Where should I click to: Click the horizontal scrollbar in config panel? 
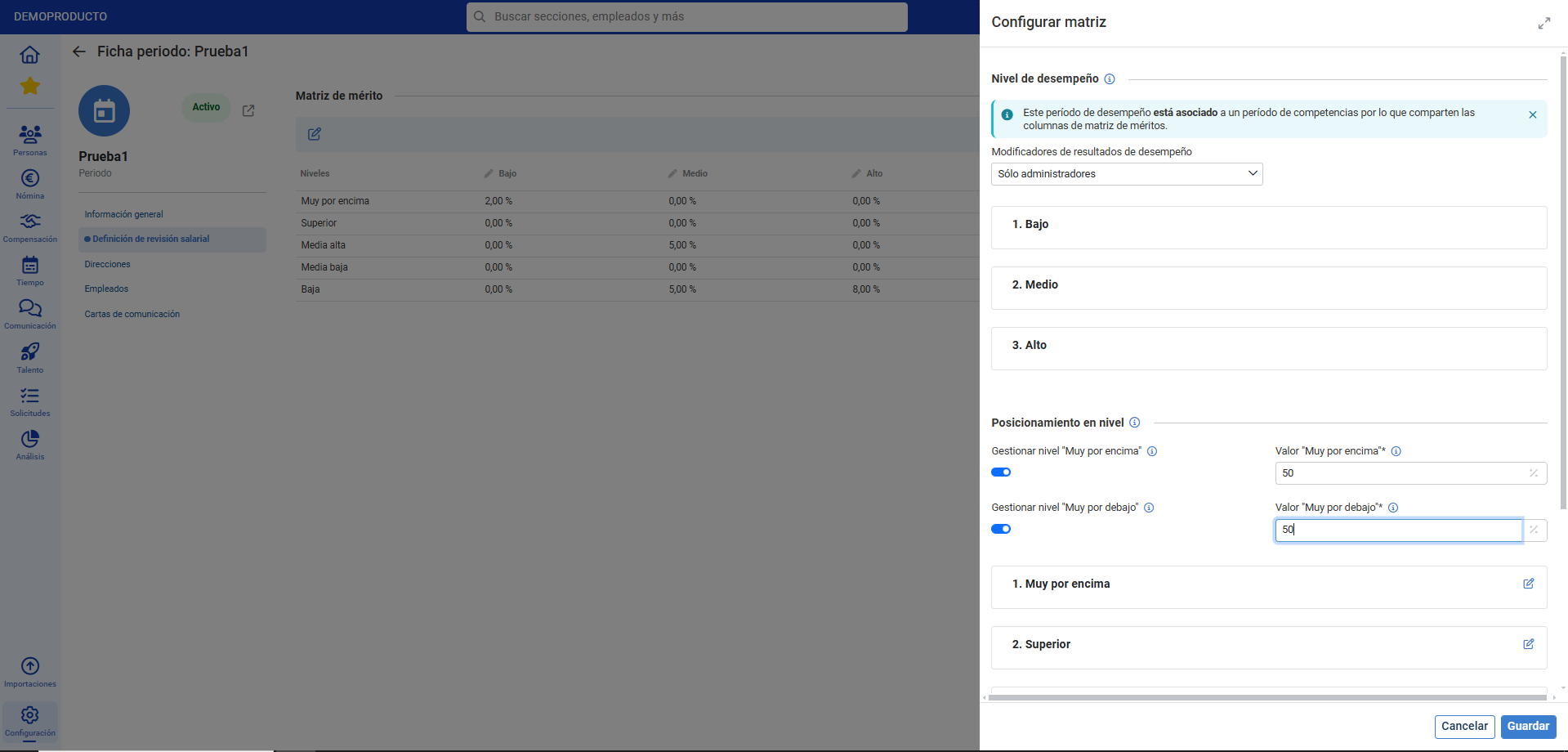[x=1267, y=698]
